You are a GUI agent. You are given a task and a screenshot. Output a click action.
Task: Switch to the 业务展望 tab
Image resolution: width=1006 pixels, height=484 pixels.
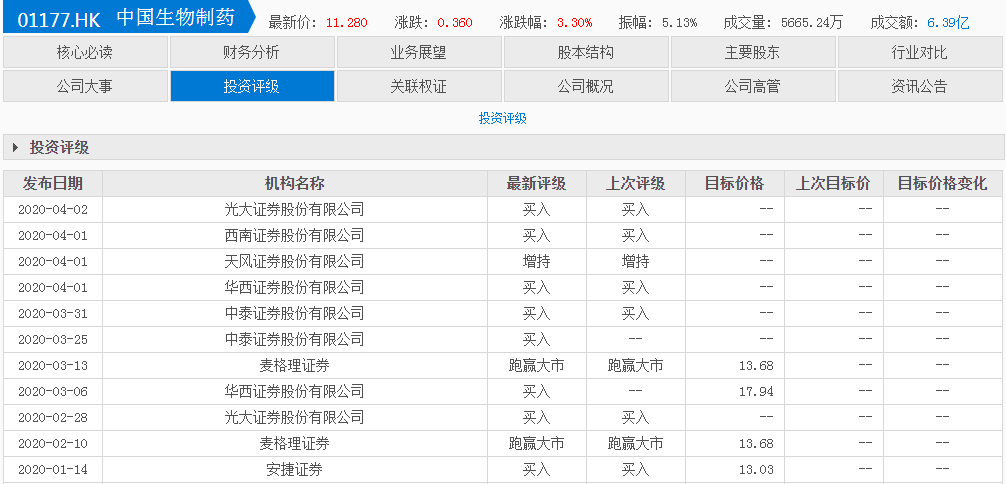click(418, 53)
